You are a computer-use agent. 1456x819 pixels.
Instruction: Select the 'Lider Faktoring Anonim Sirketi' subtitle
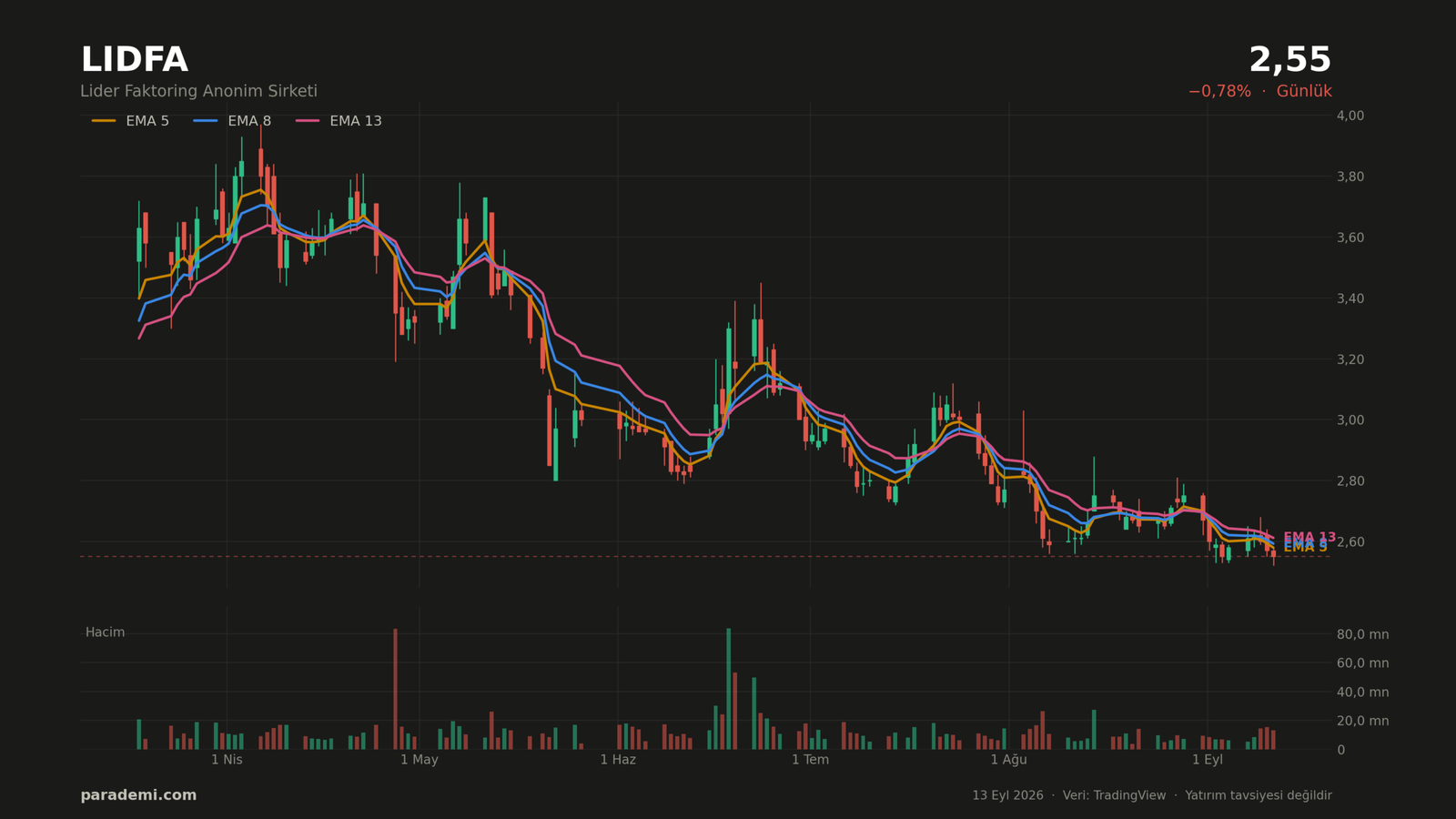click(x=198, y=91)
